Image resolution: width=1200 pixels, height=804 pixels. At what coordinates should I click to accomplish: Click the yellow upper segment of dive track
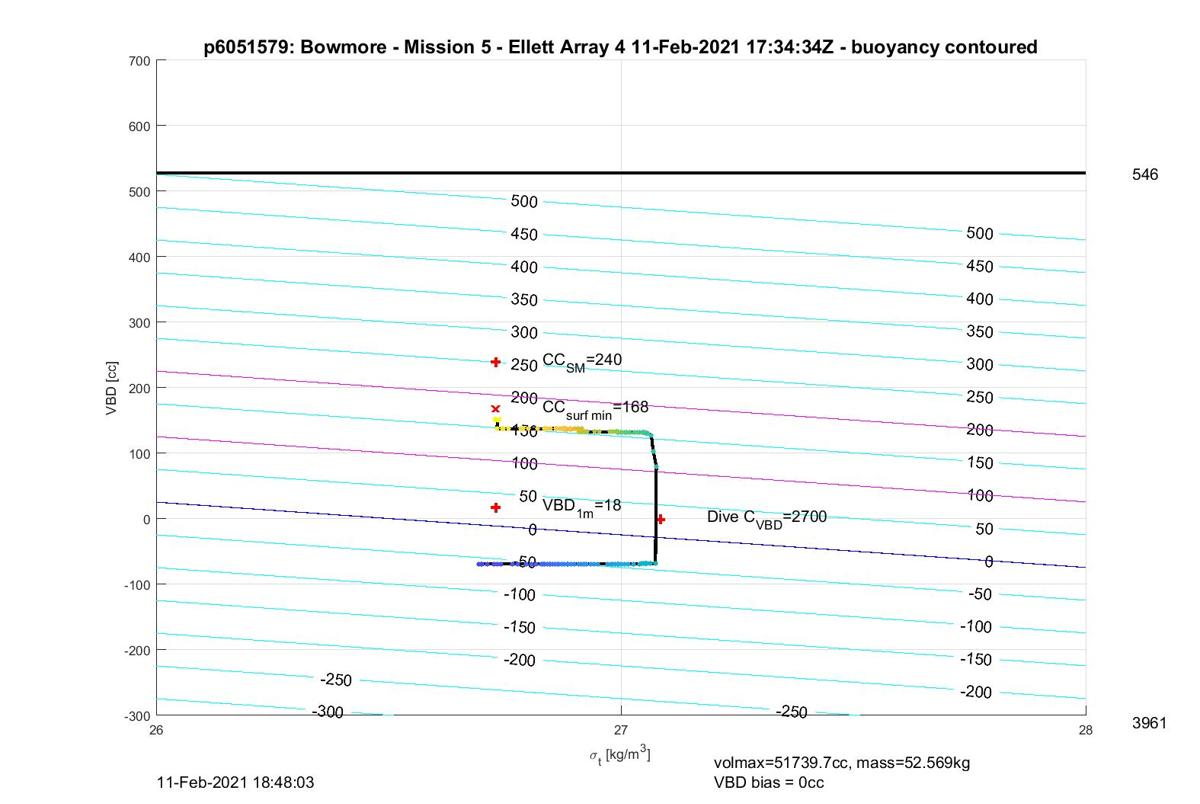tap(540, 429)
